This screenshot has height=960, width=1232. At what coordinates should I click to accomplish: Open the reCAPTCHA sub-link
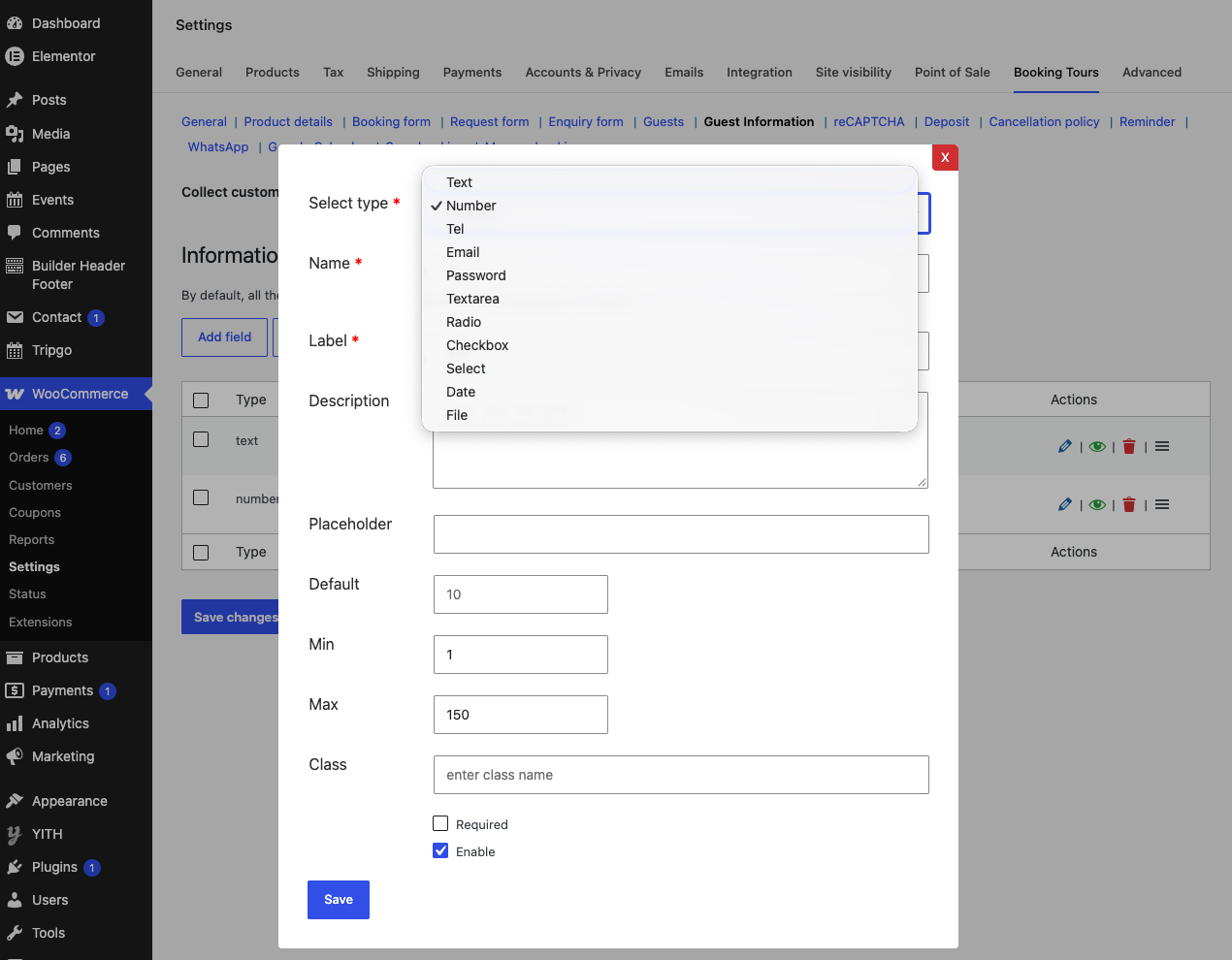868,122
